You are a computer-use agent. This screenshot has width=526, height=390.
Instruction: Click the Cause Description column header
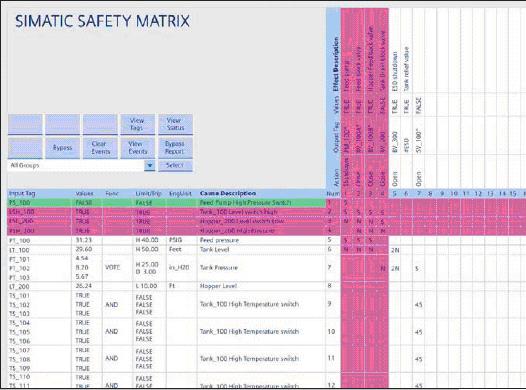pyautogui.click(x=228, y=193)
